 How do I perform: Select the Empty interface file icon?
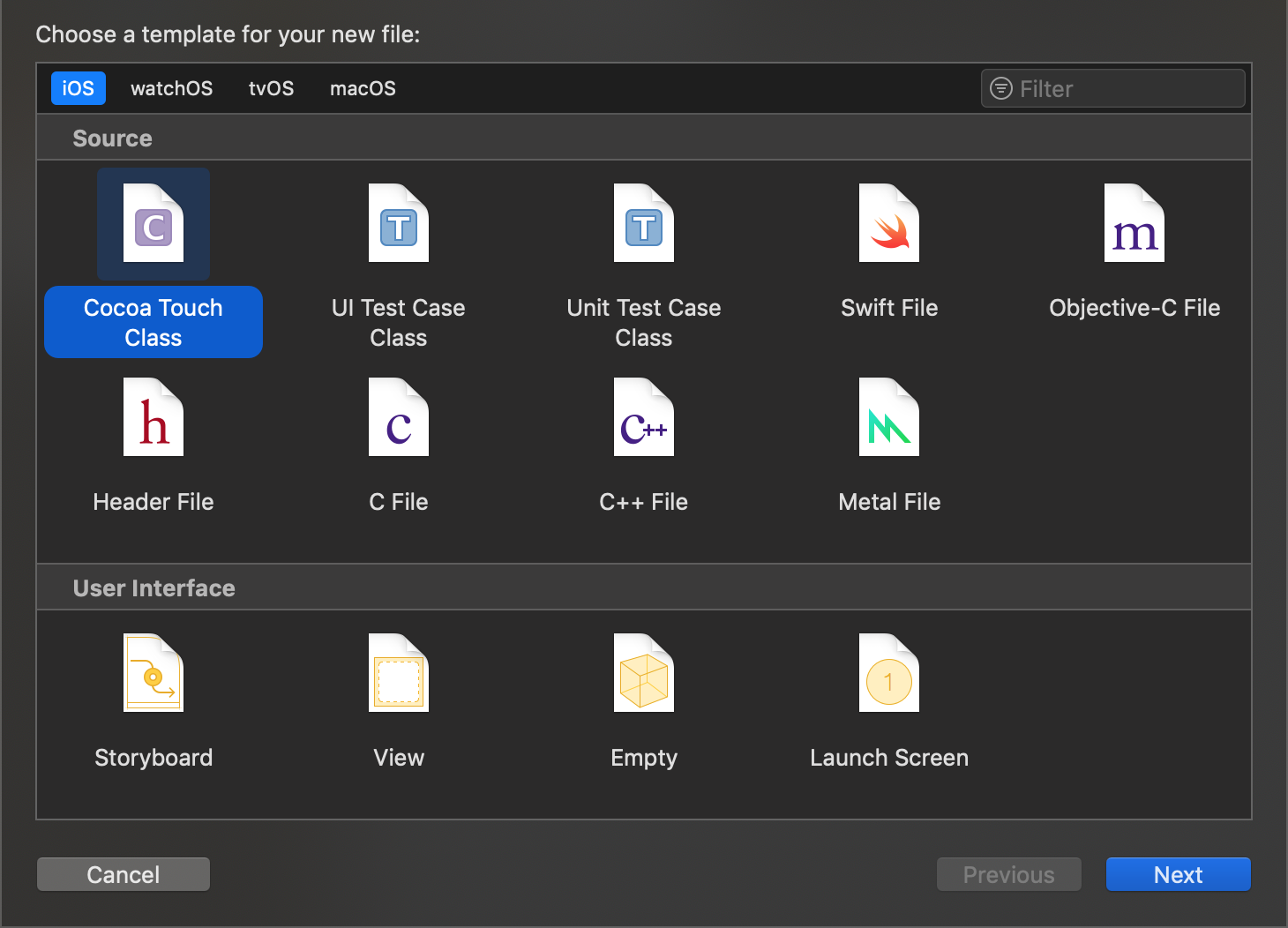point(644,674)
